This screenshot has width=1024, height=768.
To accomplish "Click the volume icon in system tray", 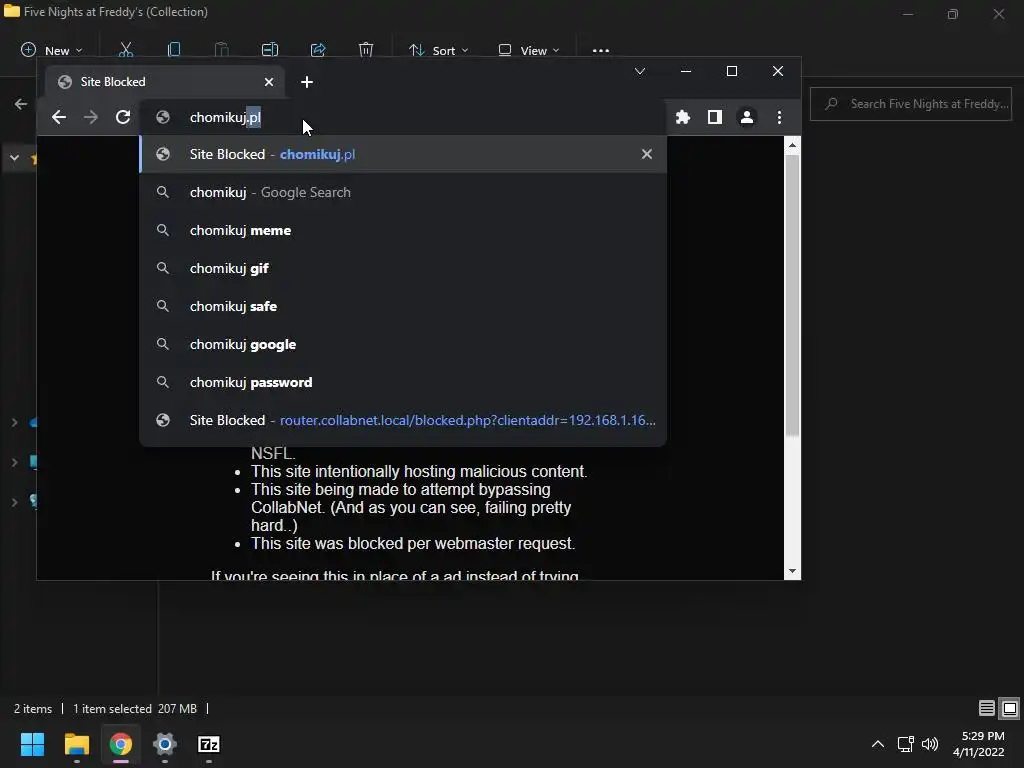I will pos(929,744).
